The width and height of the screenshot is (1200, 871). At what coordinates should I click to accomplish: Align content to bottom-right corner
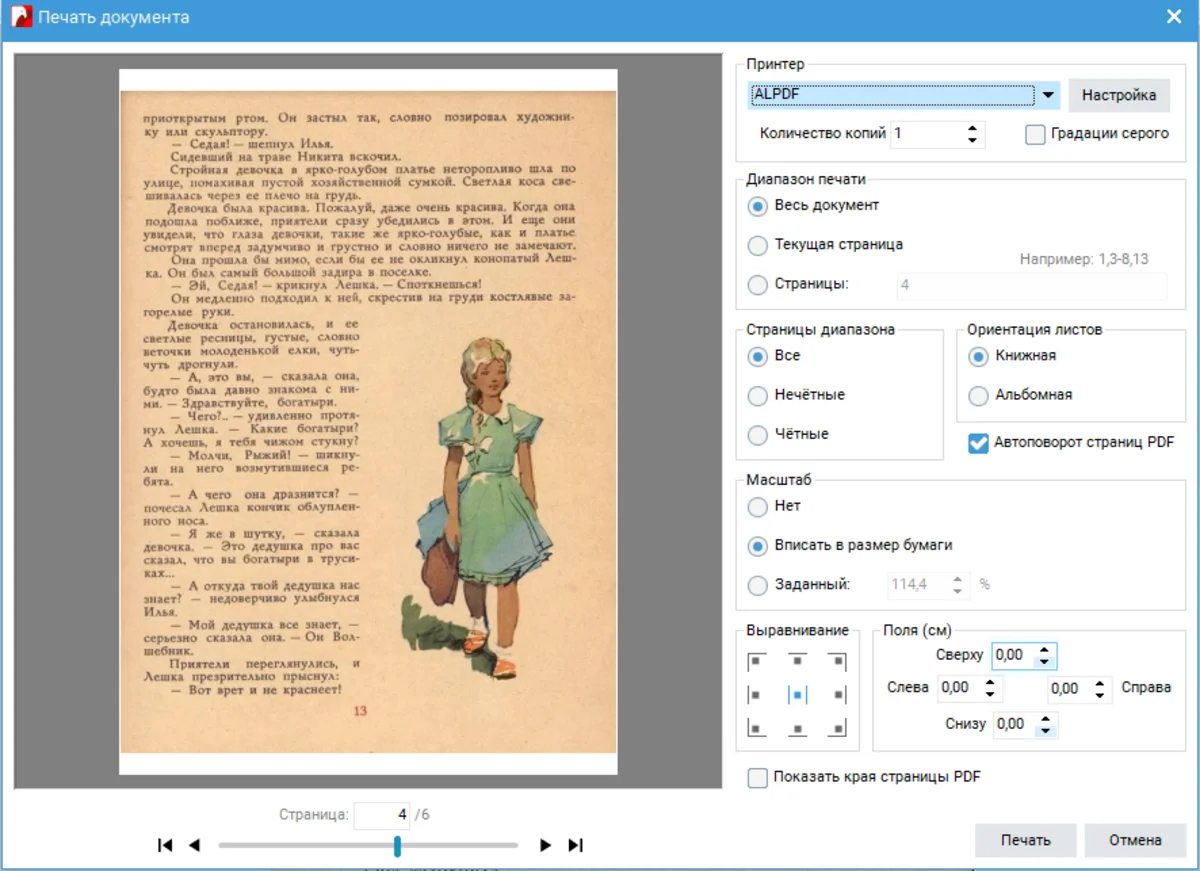pyautogui.click(x=838, y=728)
